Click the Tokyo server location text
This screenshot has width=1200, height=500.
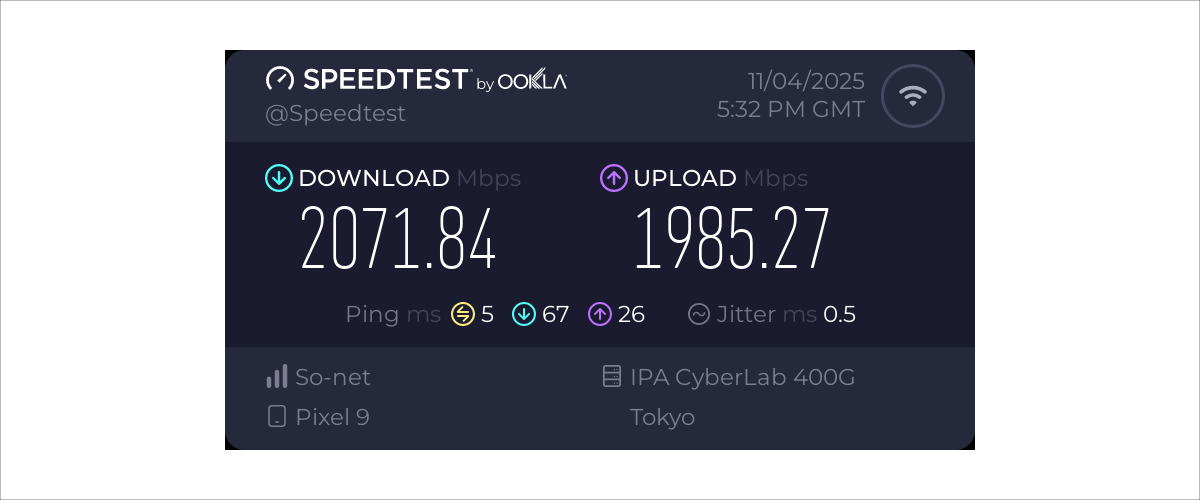(x=662, y=417)
